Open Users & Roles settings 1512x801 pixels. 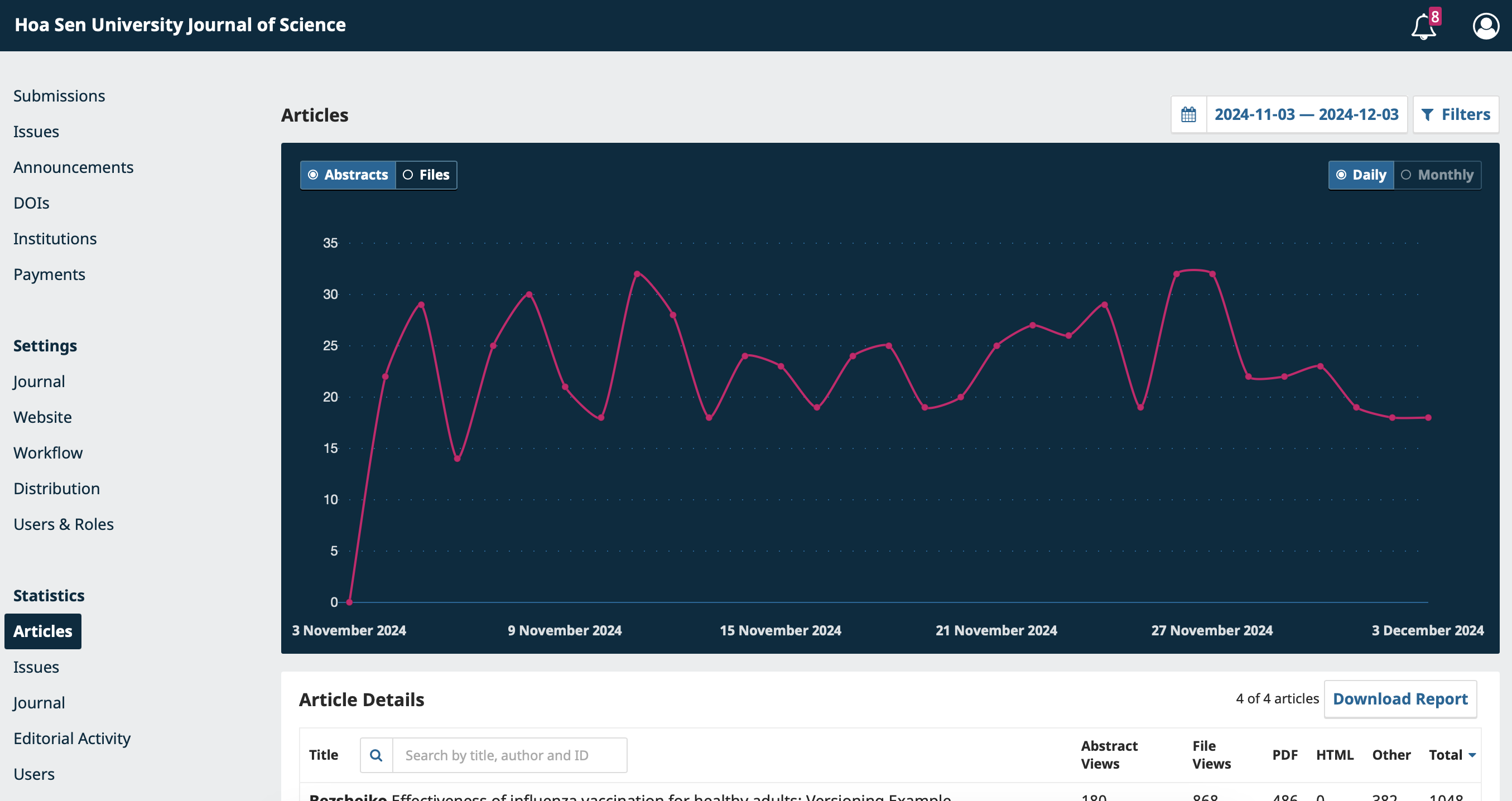[x=64, y=524]
